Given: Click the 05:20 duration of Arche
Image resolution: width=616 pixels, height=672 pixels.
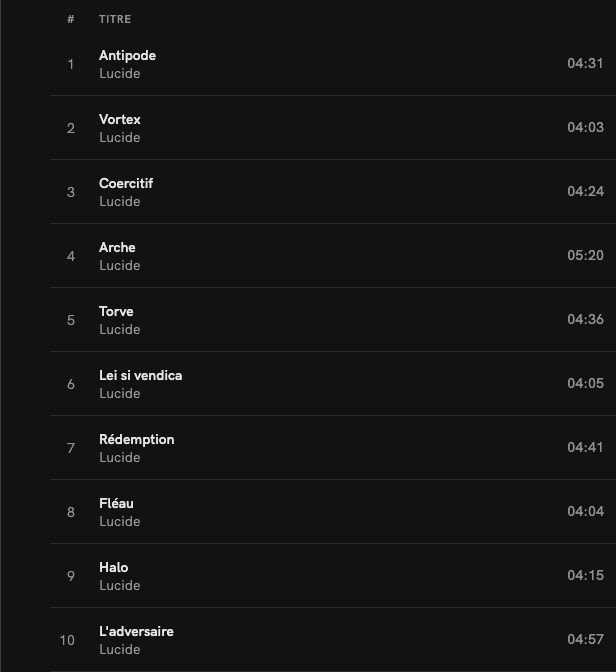Looking at the screenshot, I should coord(585,256).
